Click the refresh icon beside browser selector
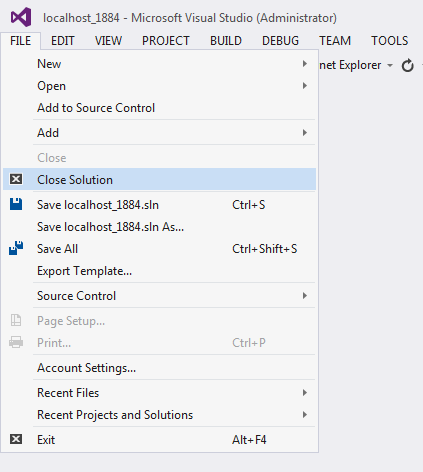 coord(407,65)
